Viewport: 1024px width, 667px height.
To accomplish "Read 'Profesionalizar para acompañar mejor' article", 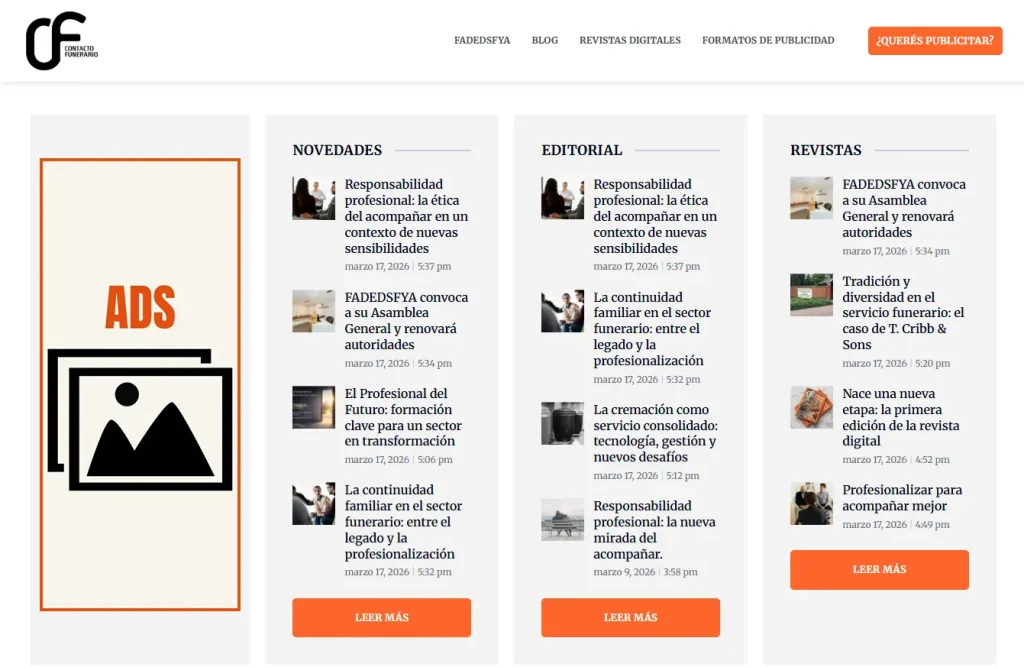I will click(902, 498).
